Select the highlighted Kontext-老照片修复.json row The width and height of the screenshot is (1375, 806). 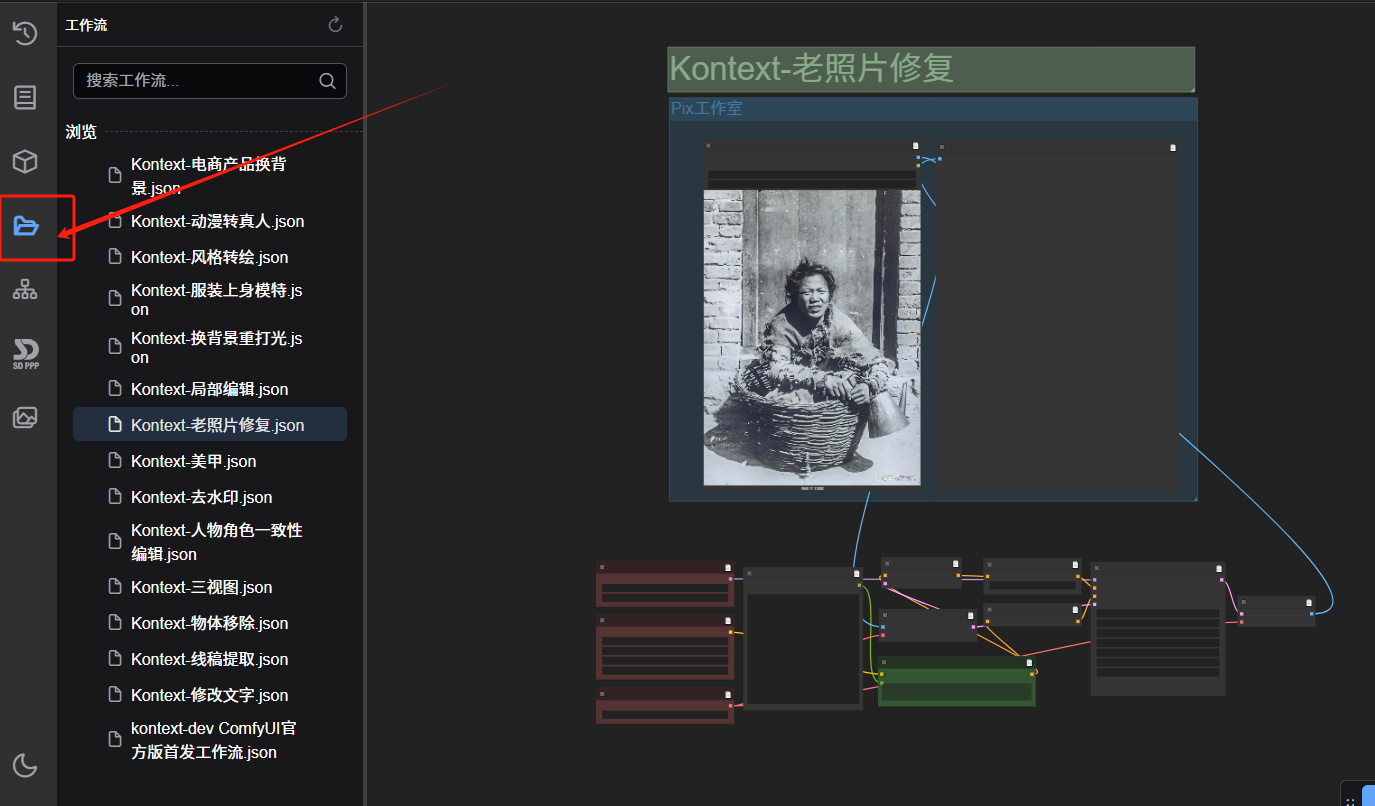pos(210,425)
